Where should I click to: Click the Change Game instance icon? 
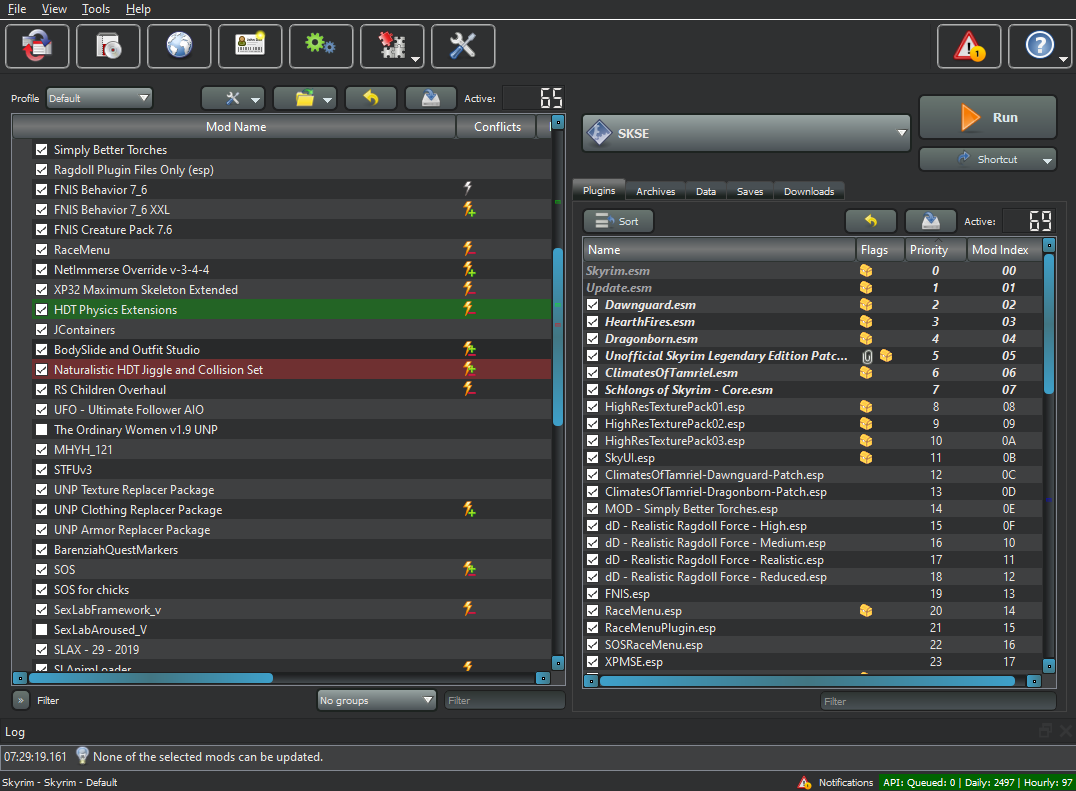point(37,46)
